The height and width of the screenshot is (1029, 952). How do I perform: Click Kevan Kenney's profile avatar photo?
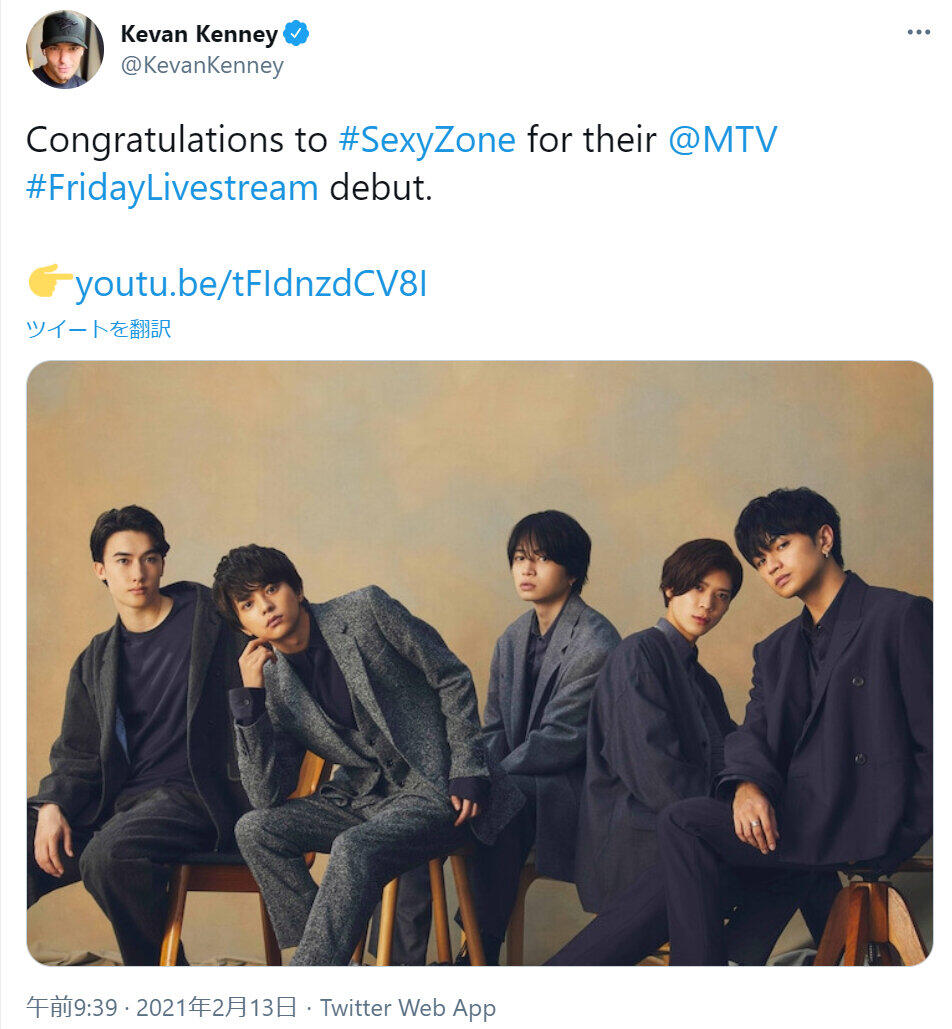(65, 50)
